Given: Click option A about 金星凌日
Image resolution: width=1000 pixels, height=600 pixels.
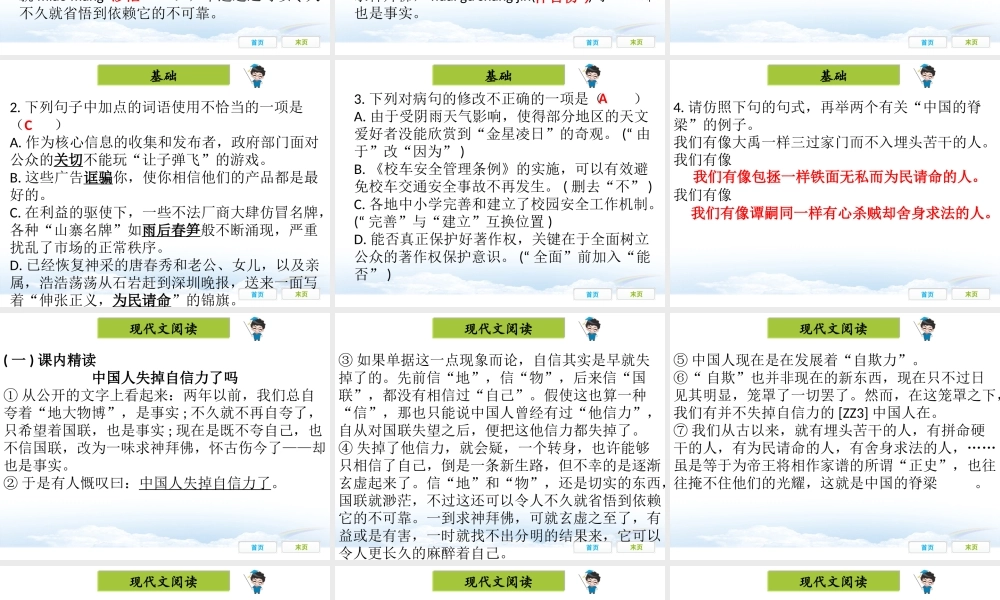Looking at the screenshot, I should coord(503,134).
